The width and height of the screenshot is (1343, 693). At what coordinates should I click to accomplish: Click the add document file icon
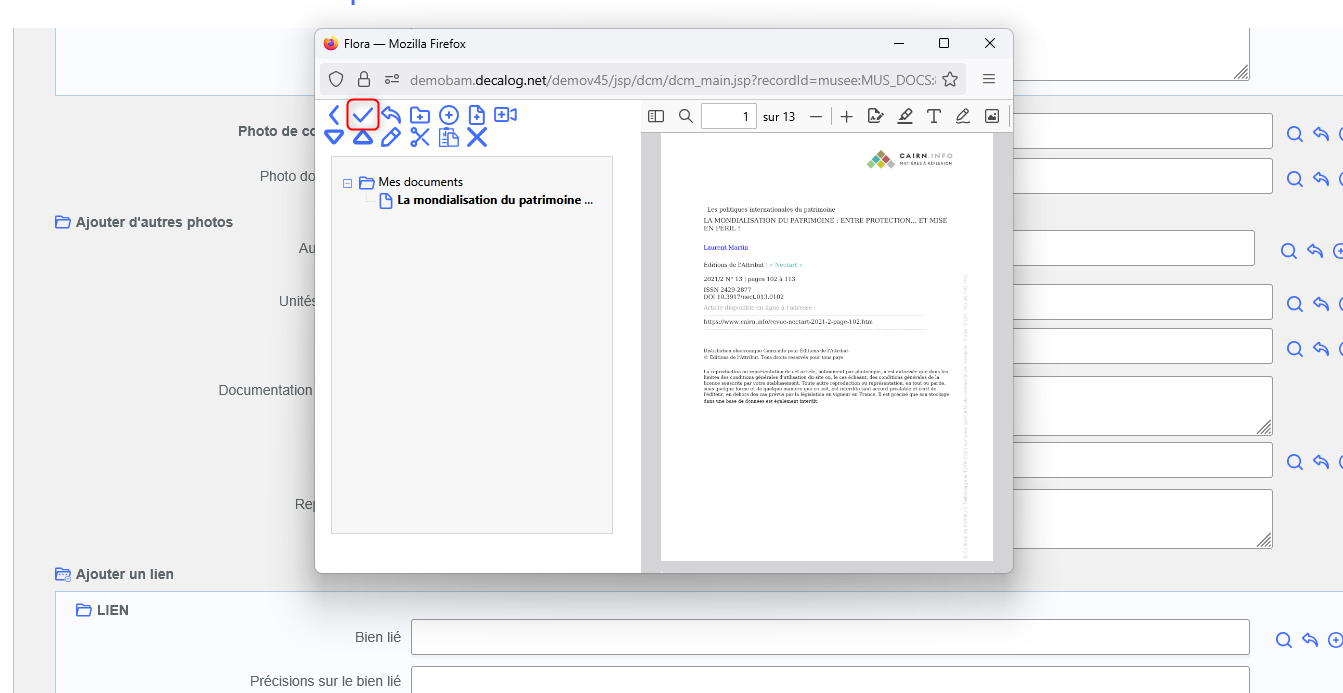point(477,115)
